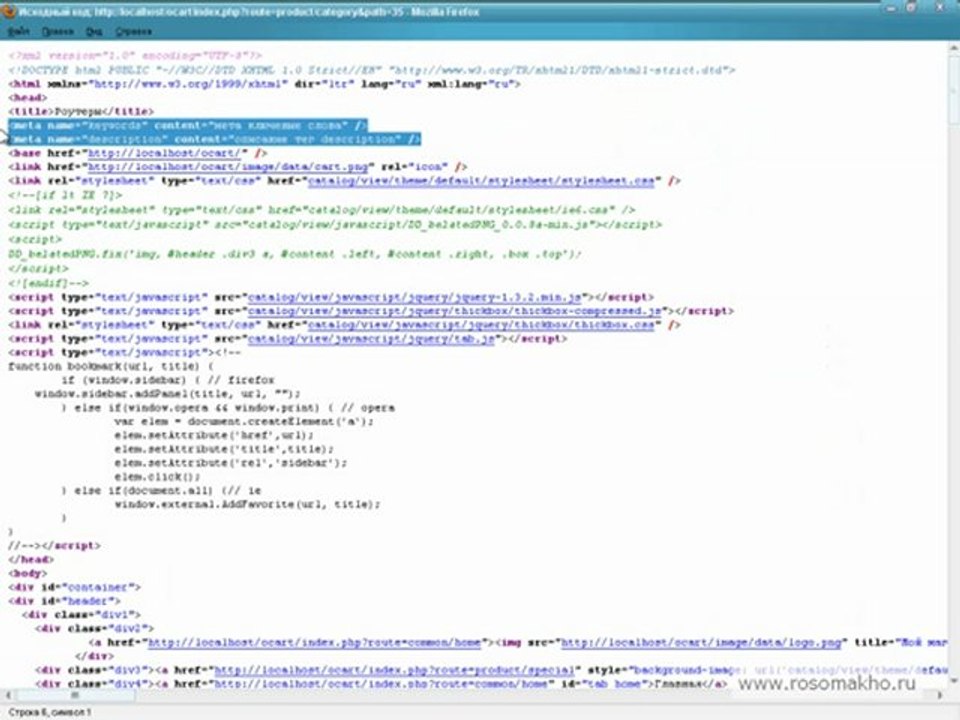This screenshot has width=960, height=720.
Task: Open the Правка menu
Action: click(58, 31)
